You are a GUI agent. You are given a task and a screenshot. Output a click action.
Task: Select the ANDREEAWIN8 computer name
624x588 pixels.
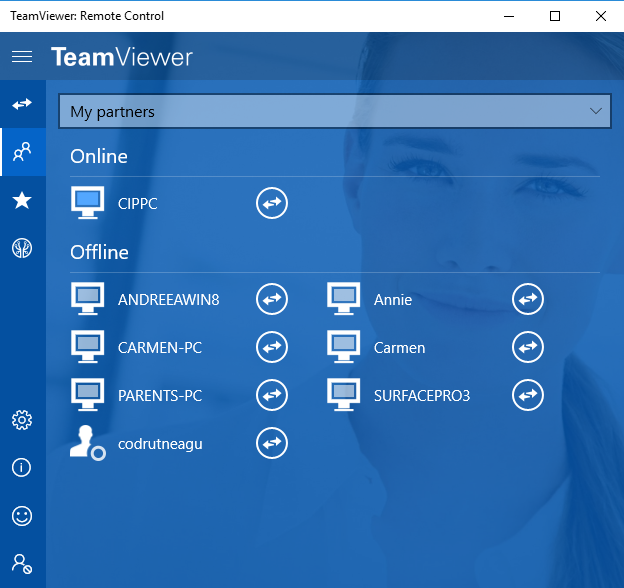(169, 300)
